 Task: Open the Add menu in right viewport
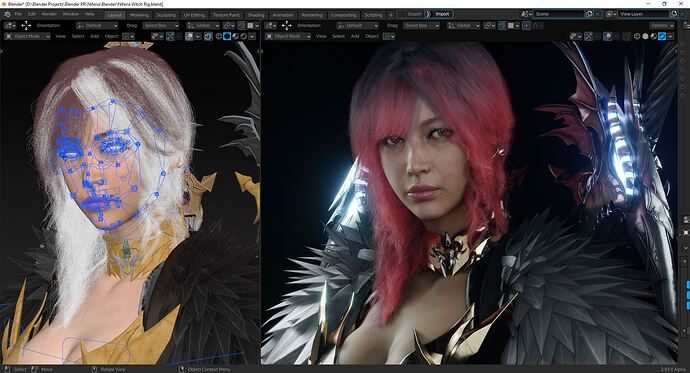click(x=355, y=36)
